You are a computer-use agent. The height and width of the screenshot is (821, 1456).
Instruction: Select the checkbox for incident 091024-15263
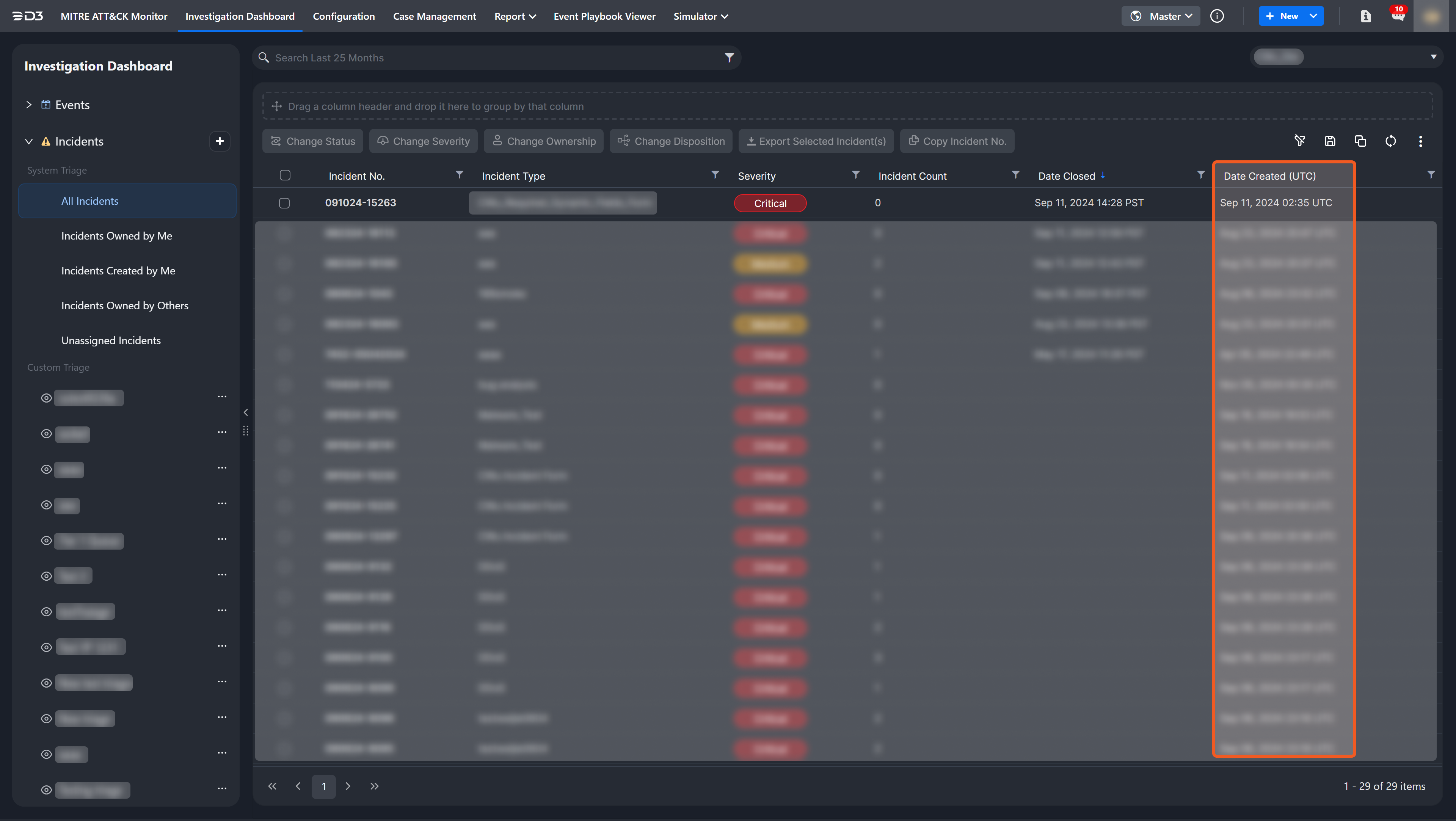click(x=284, y=203)
